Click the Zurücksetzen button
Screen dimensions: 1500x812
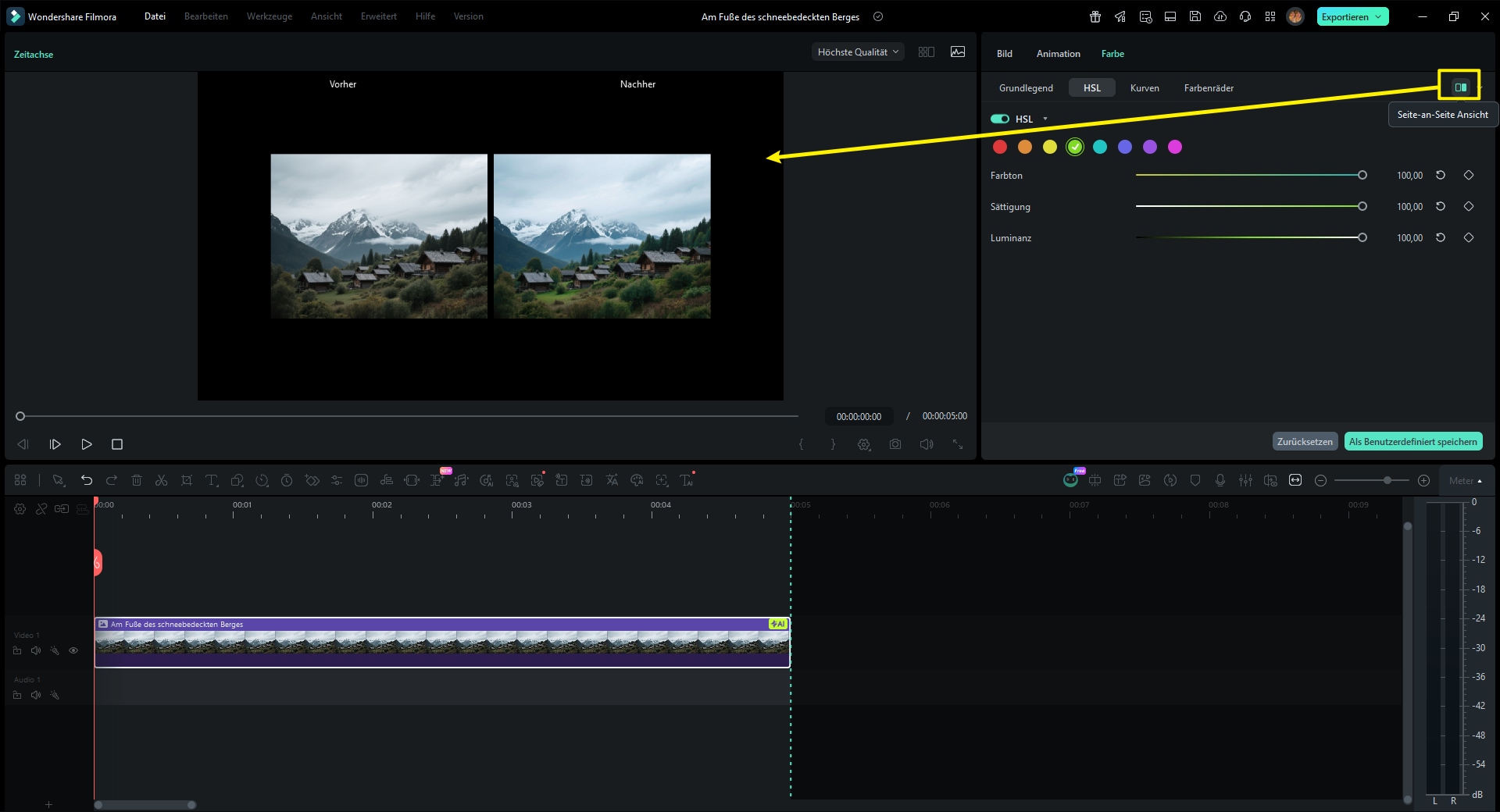coord(1305,442)
